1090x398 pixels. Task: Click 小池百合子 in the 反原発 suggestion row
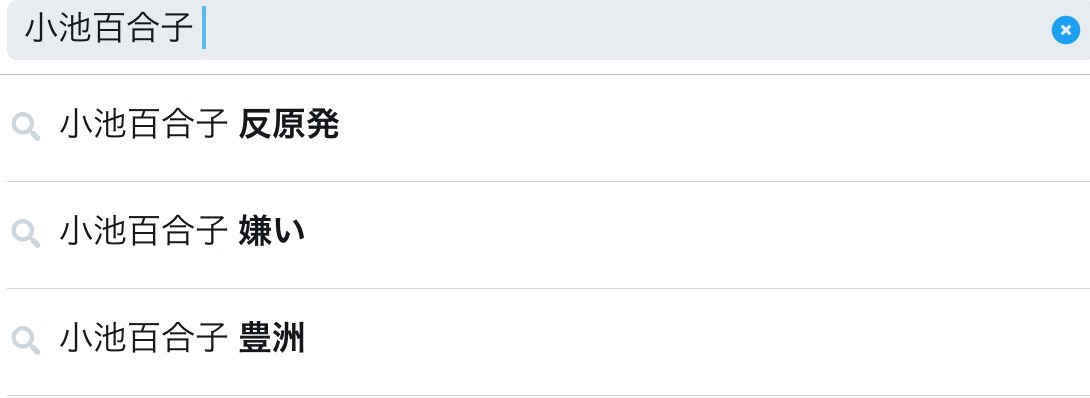coord(144,126)
